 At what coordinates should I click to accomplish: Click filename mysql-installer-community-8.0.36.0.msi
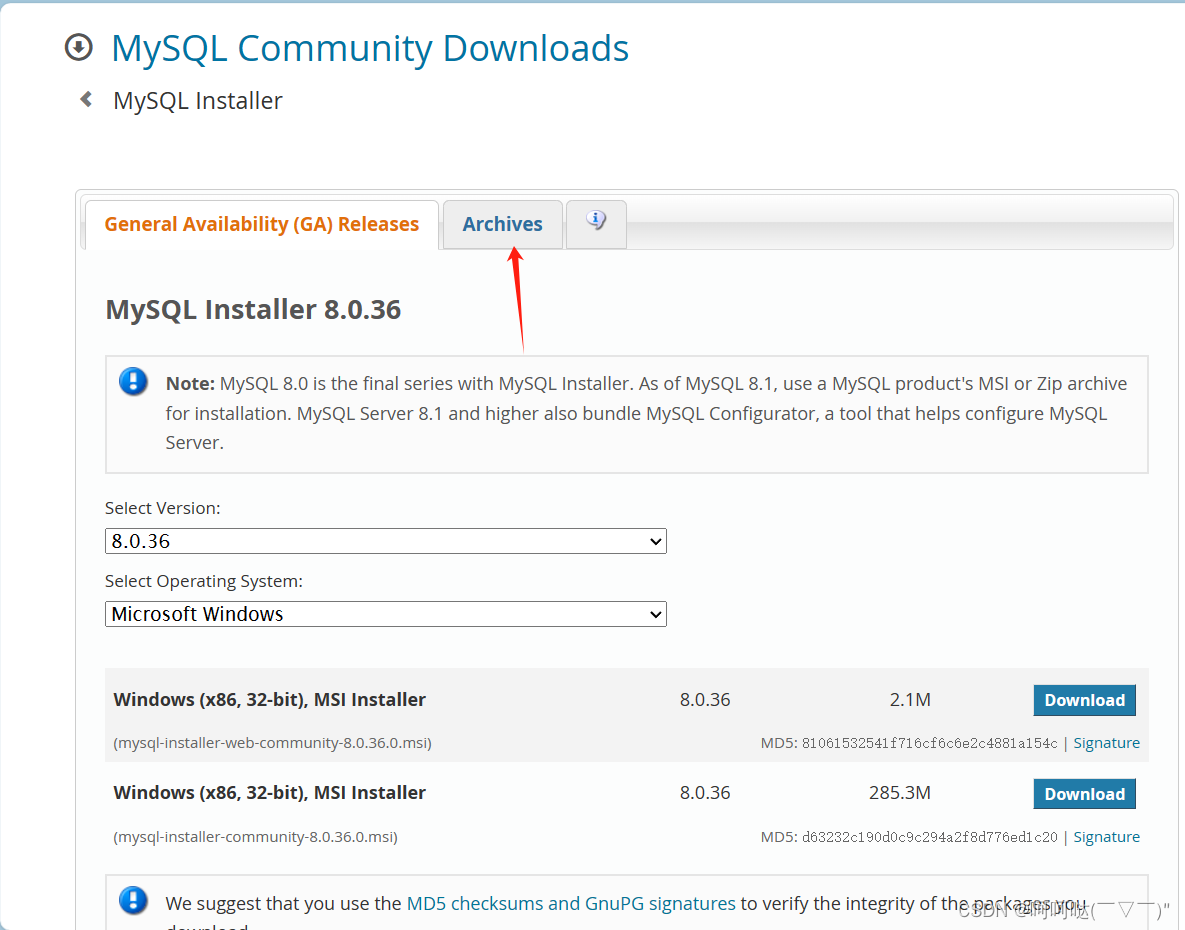coord(255,836)
